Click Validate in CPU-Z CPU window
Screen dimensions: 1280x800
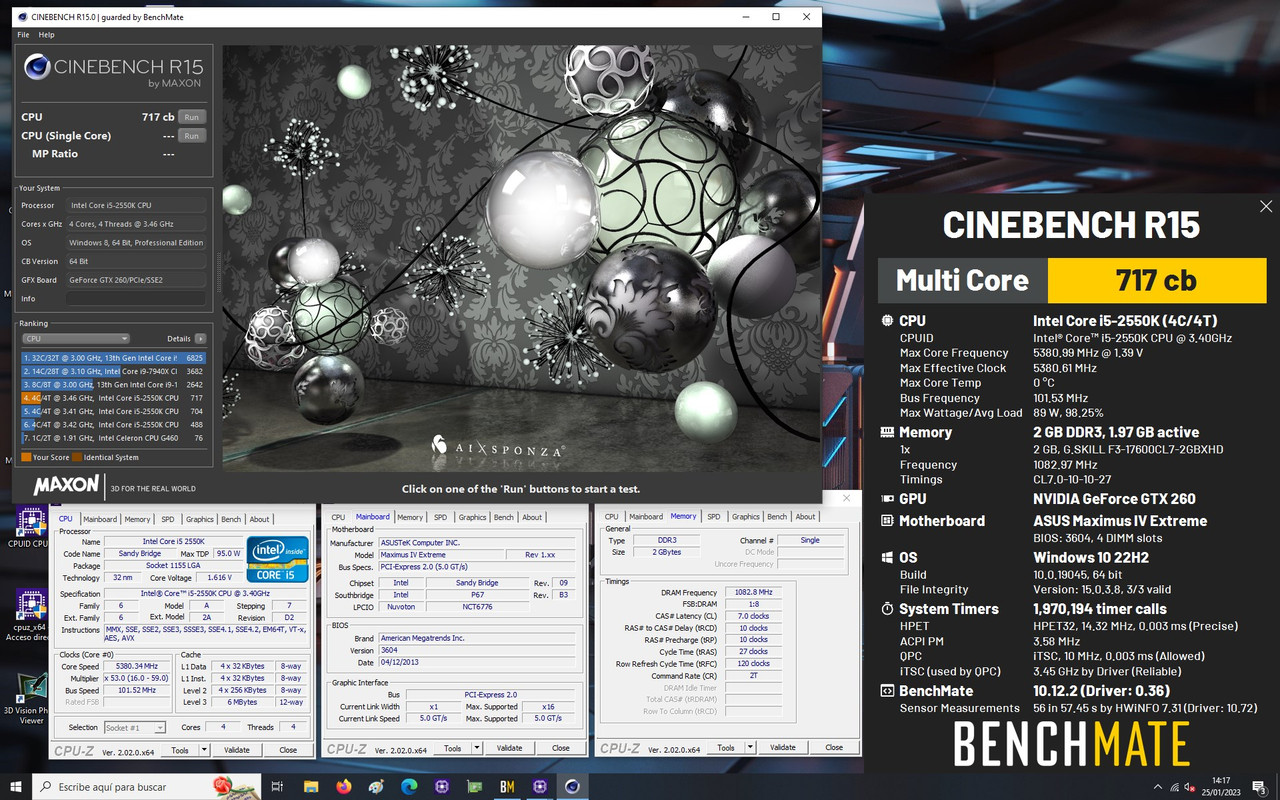[237, 749]
